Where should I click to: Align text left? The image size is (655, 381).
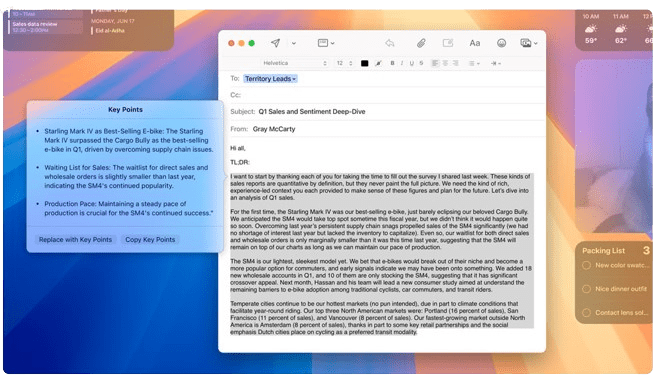tap(435, 63)
